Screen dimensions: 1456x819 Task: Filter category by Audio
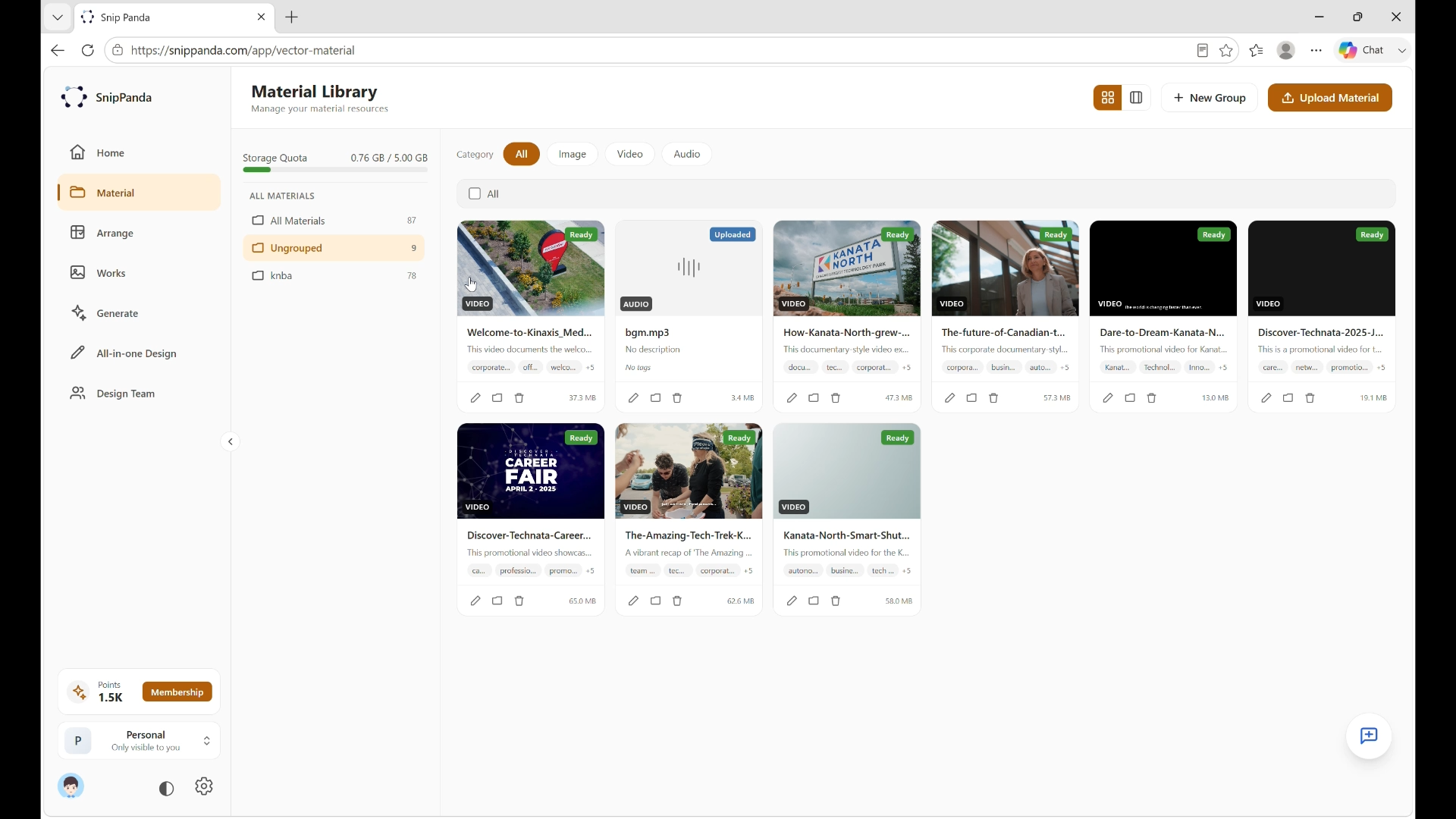(x=687, y=154)
